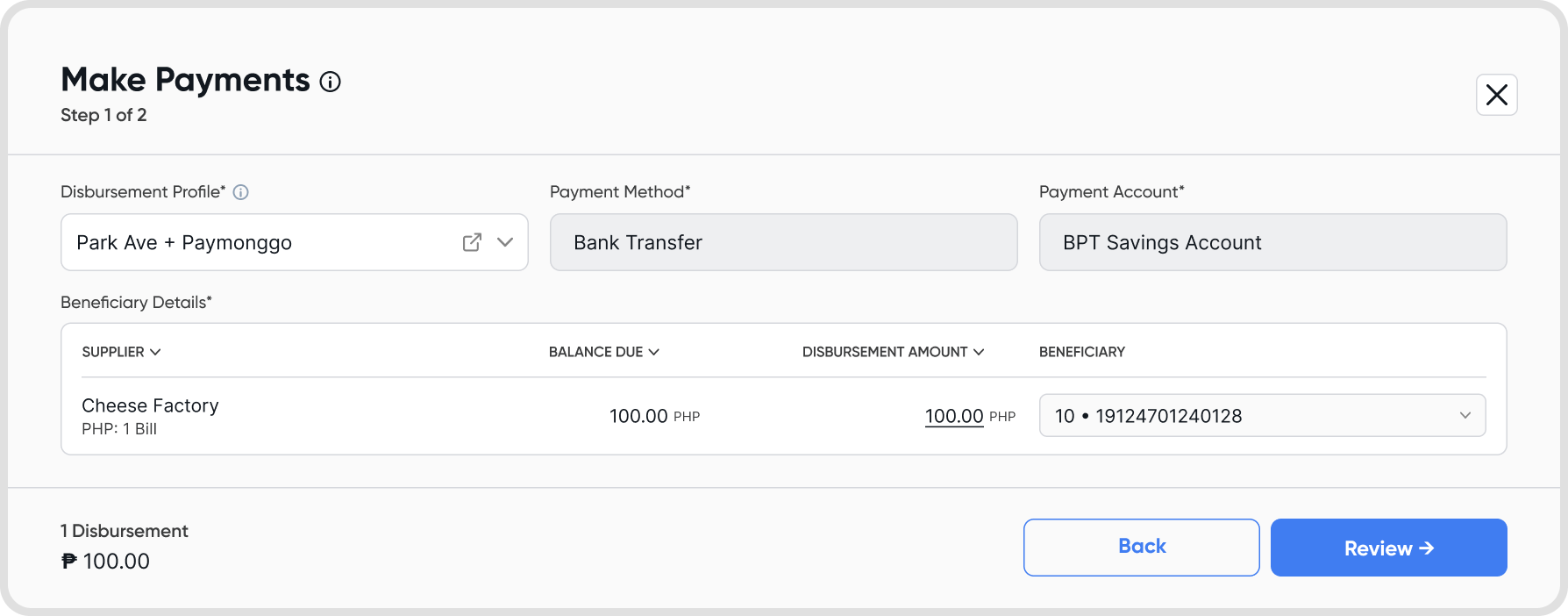Click the Back button

[1141, 547]
